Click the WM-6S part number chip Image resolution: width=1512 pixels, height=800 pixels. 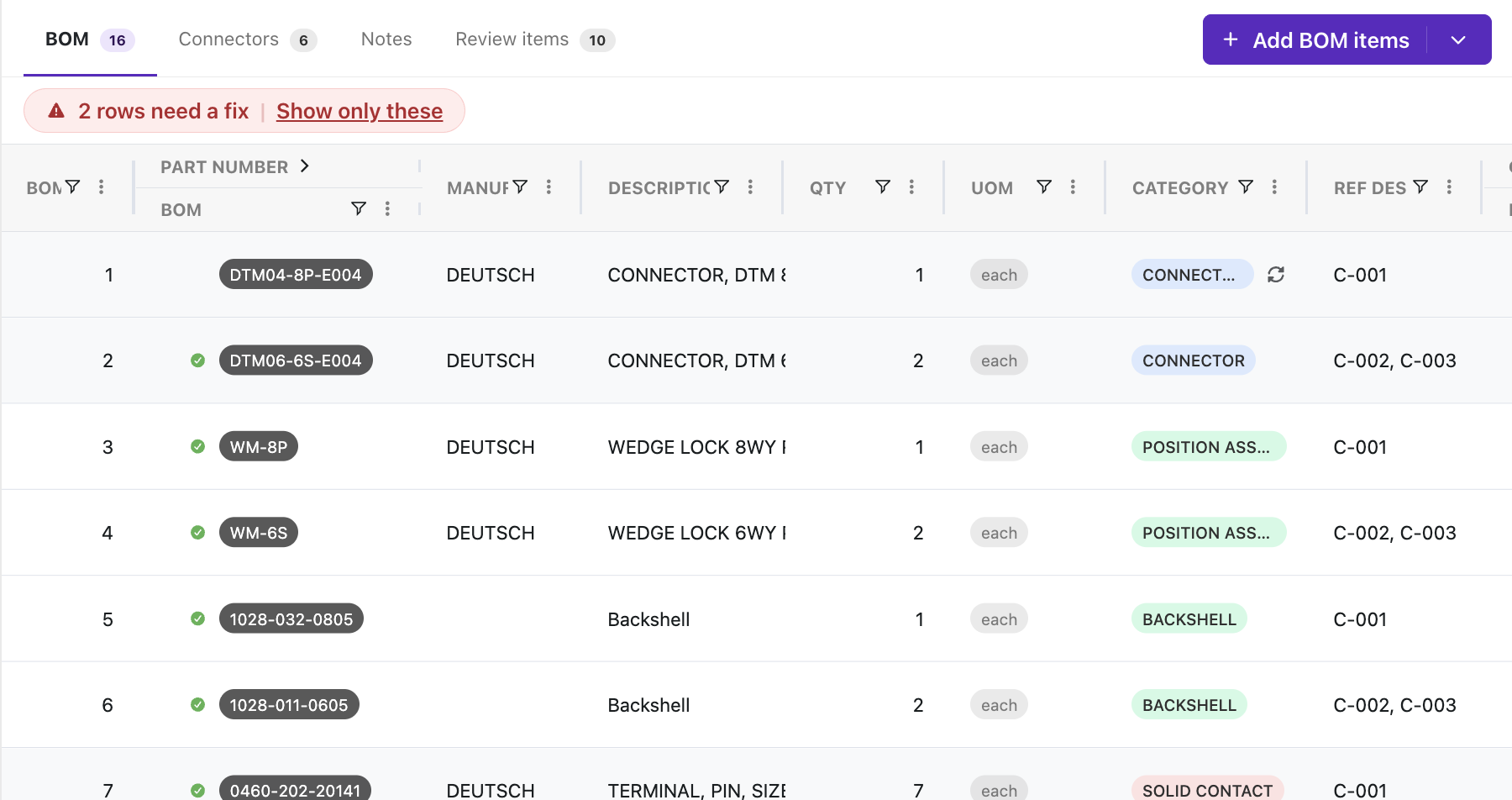pyautogui.click(x=259, y=533)
